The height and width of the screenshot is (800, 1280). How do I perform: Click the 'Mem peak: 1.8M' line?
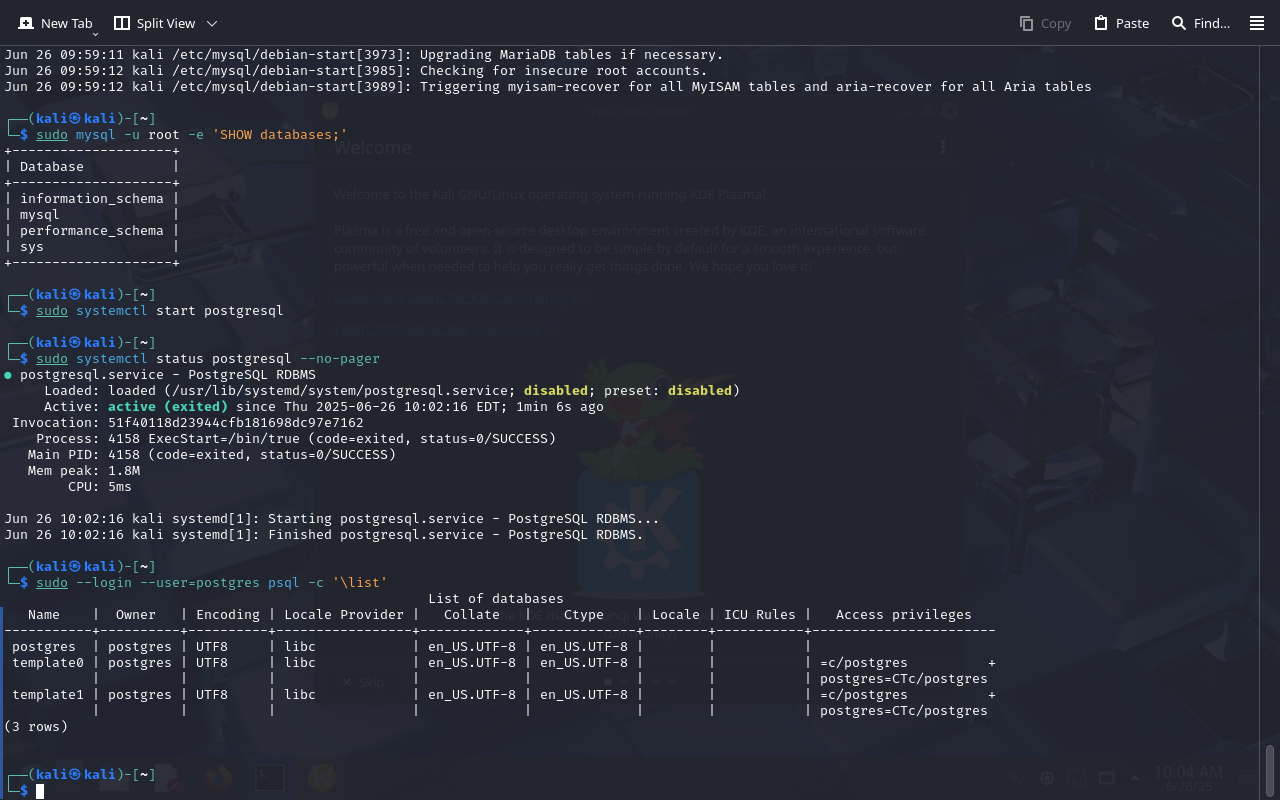tap(84, 471)
